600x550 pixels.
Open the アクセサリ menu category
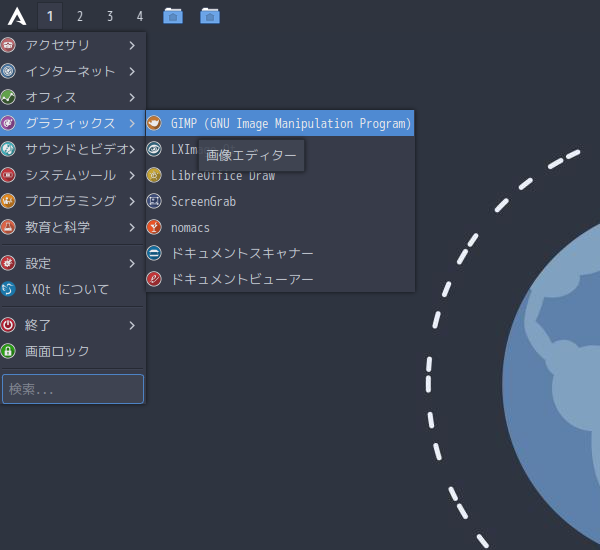pos(72,45)
